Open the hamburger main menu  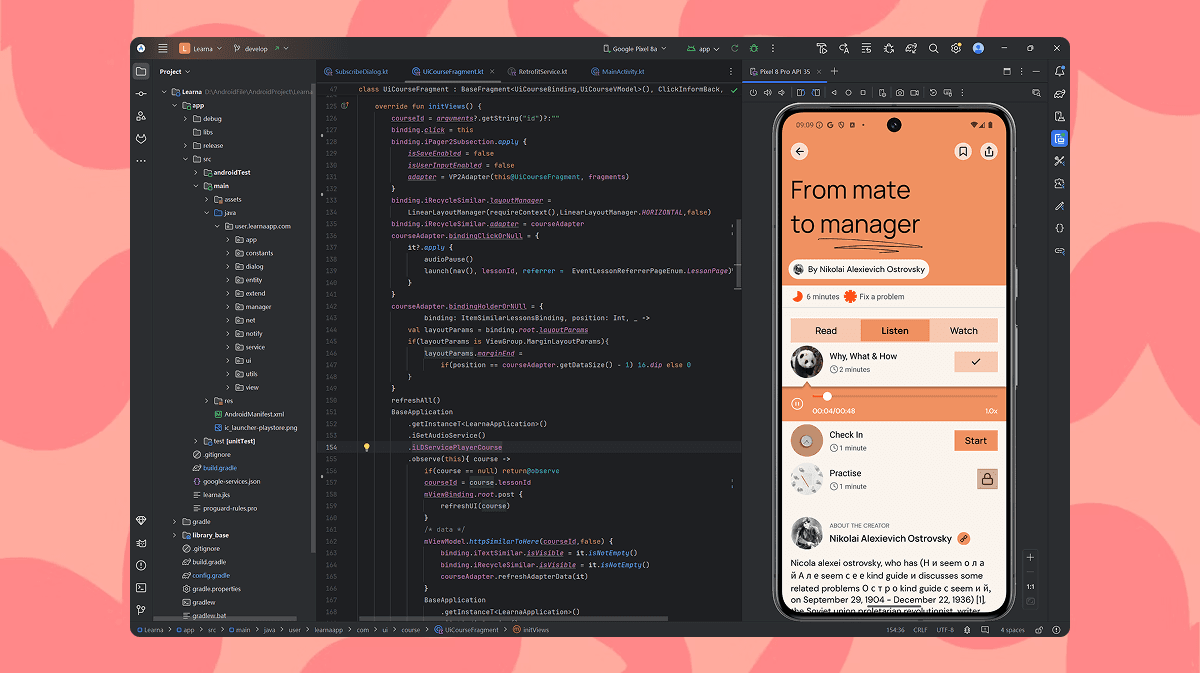[x=163, y=48]
